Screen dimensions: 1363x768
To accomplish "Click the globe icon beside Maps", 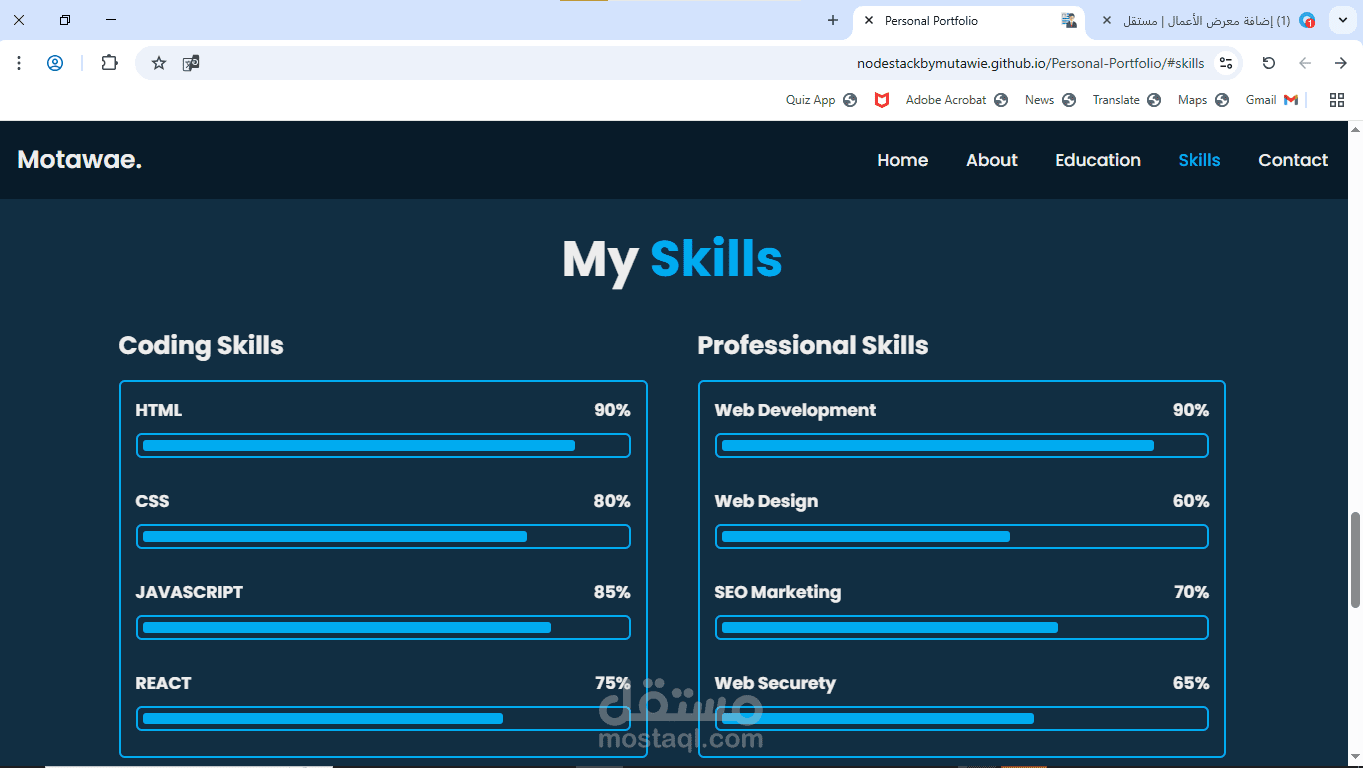I will pos(1222,100).
